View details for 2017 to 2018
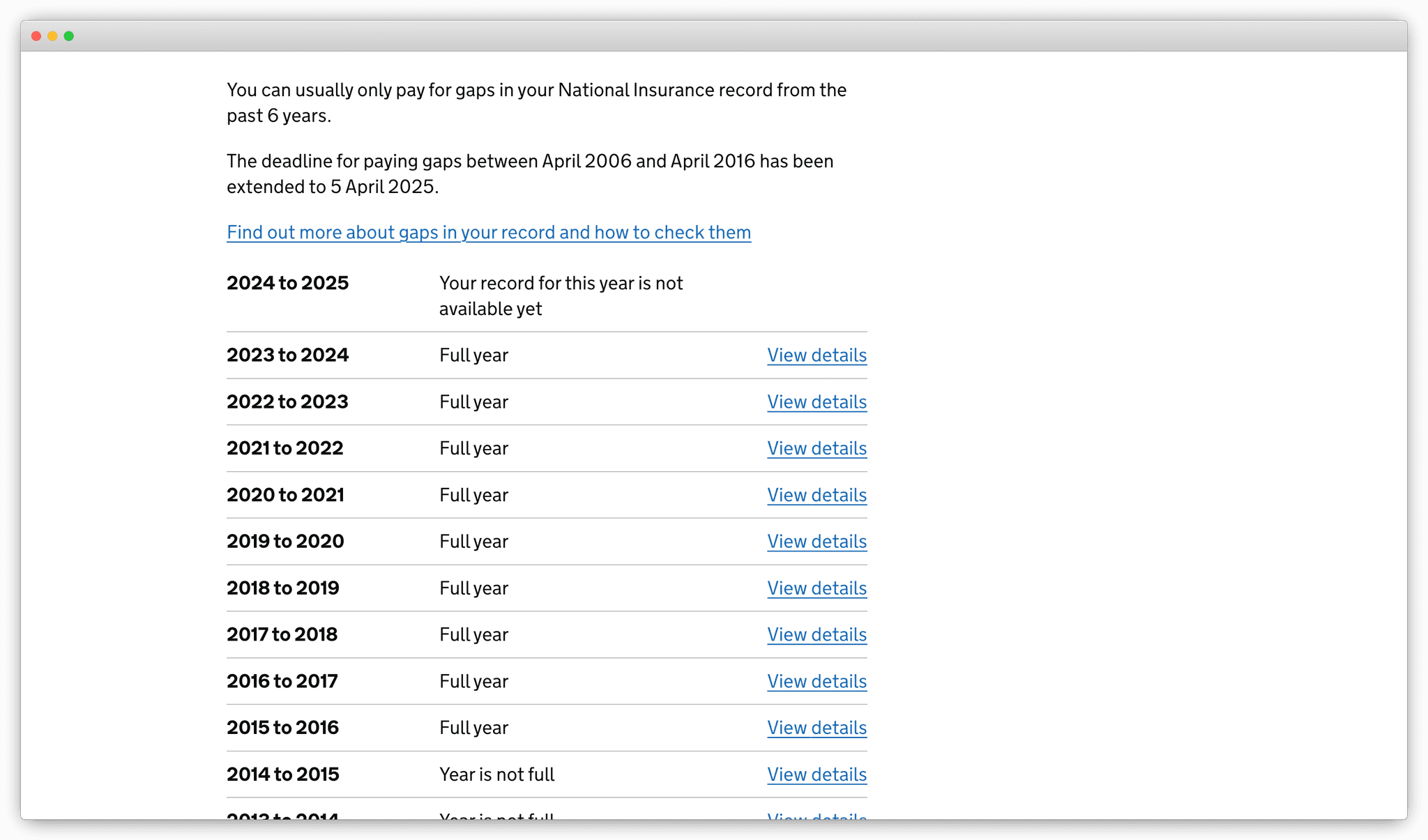Viewport: 1428px width, 840px height. 816,635
